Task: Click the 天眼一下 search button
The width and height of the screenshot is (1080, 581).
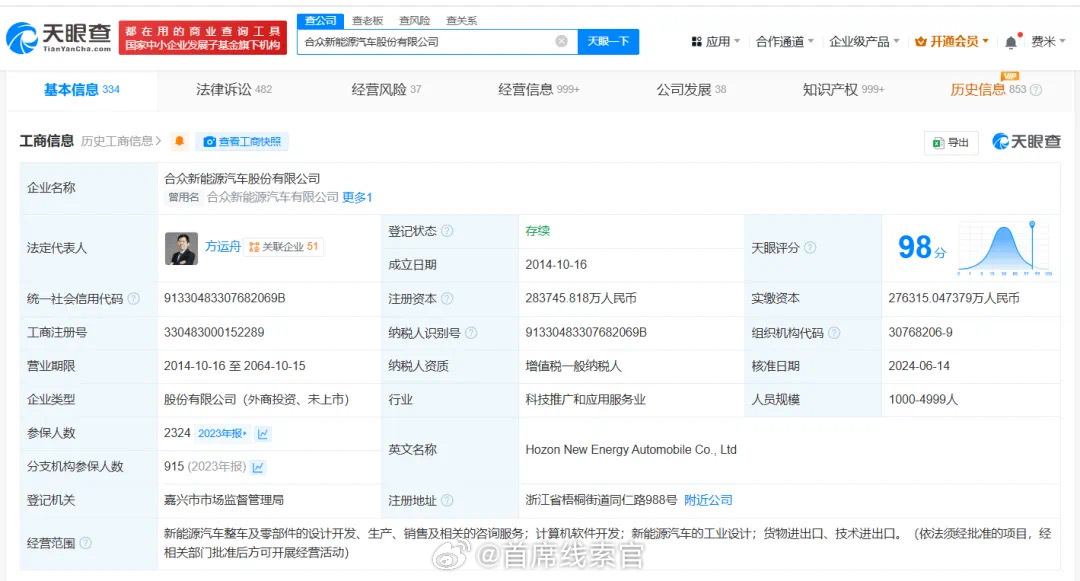Action: coord(608,41)
